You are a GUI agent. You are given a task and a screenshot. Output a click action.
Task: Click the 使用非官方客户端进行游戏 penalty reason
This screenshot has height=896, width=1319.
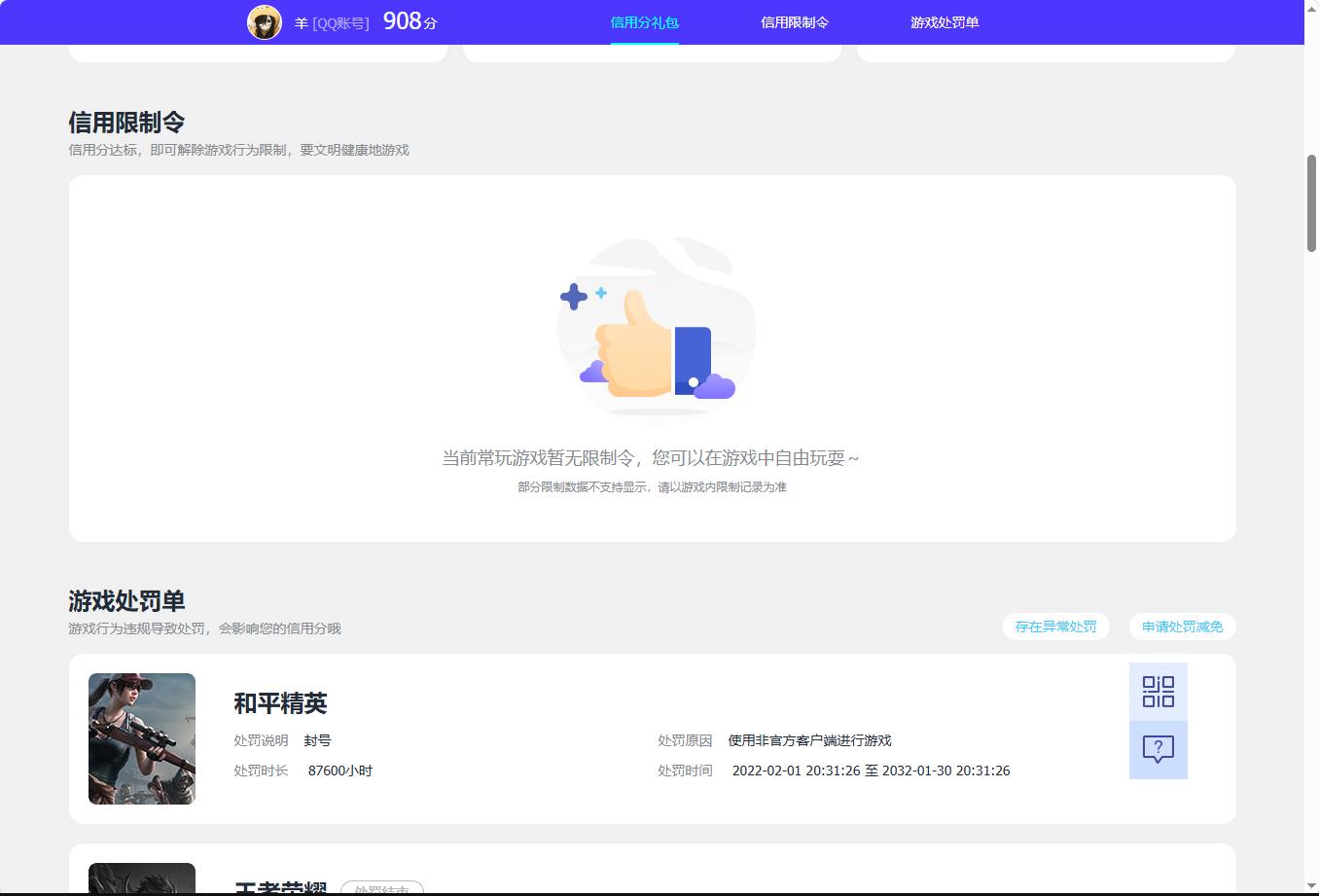point(809,740)
